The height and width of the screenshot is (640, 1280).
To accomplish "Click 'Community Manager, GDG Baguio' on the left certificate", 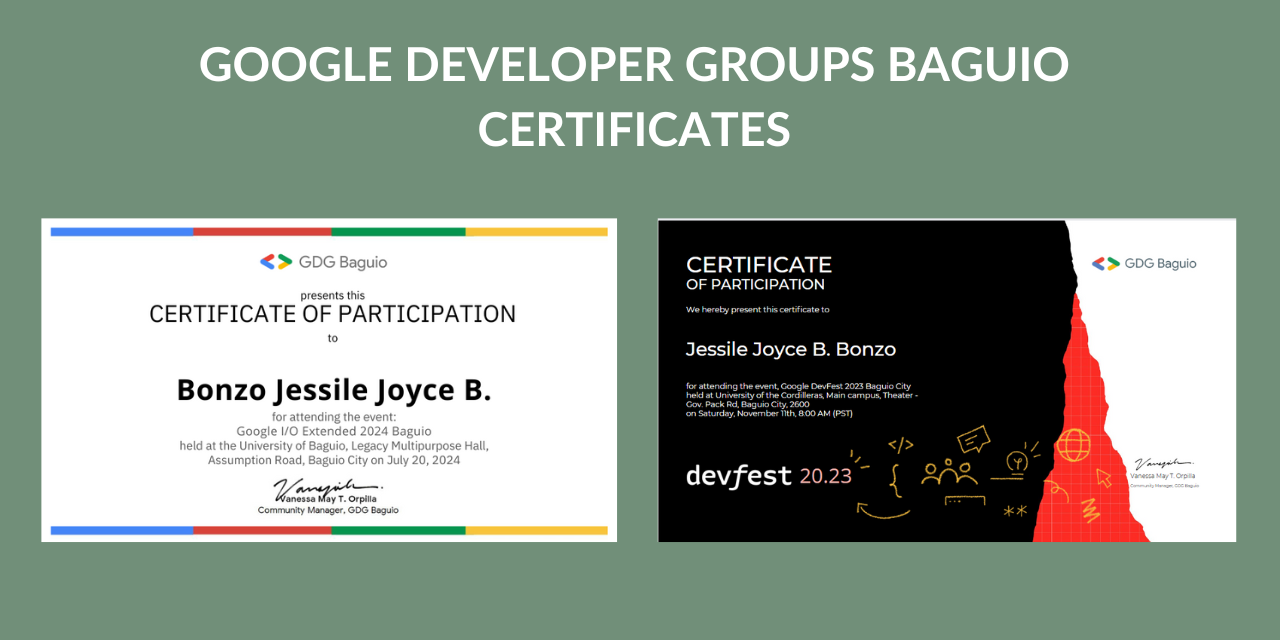I will (328, 510).
